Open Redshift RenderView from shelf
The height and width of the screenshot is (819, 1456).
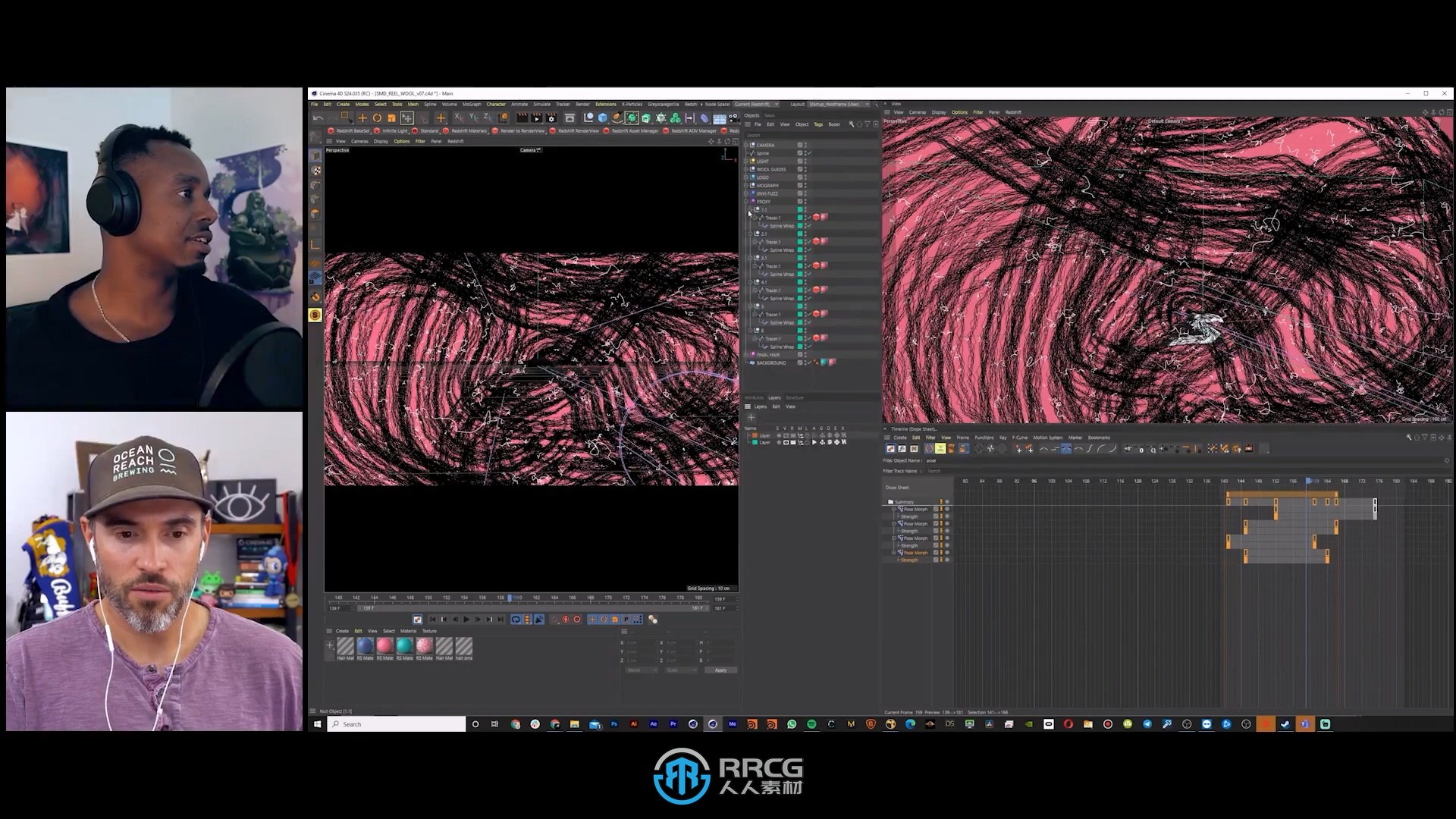point(574,130)
